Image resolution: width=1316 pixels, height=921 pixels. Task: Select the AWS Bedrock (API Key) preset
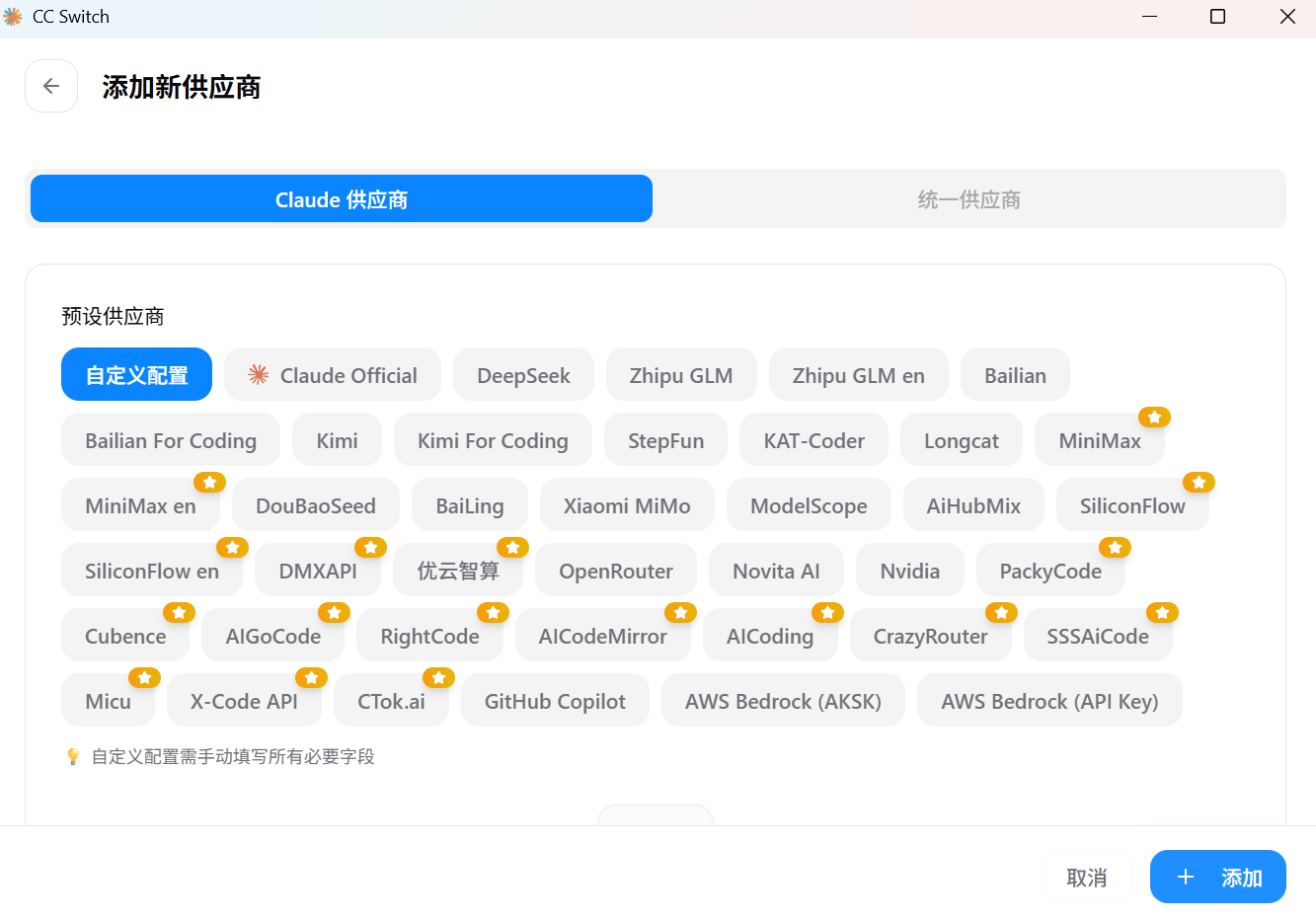pyautogui.click(x=1049, y=700)
